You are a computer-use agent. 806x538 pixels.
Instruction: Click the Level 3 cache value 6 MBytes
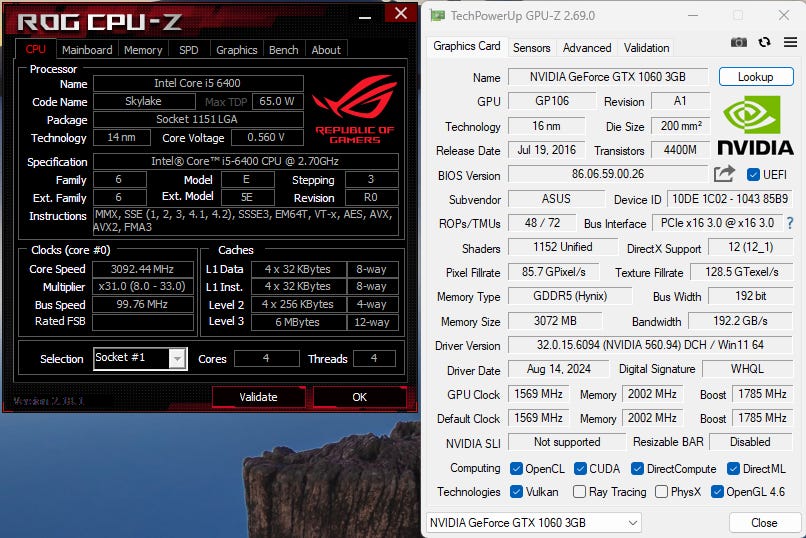(297, 322)
